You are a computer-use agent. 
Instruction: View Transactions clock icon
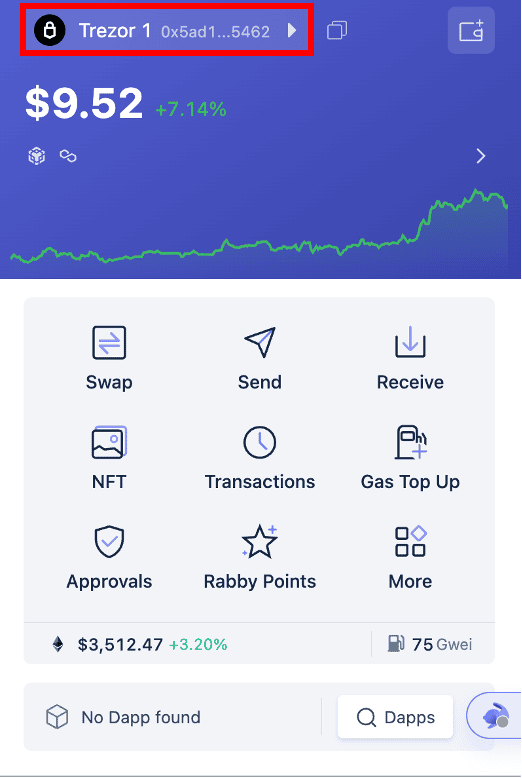(x=260, y=442)
